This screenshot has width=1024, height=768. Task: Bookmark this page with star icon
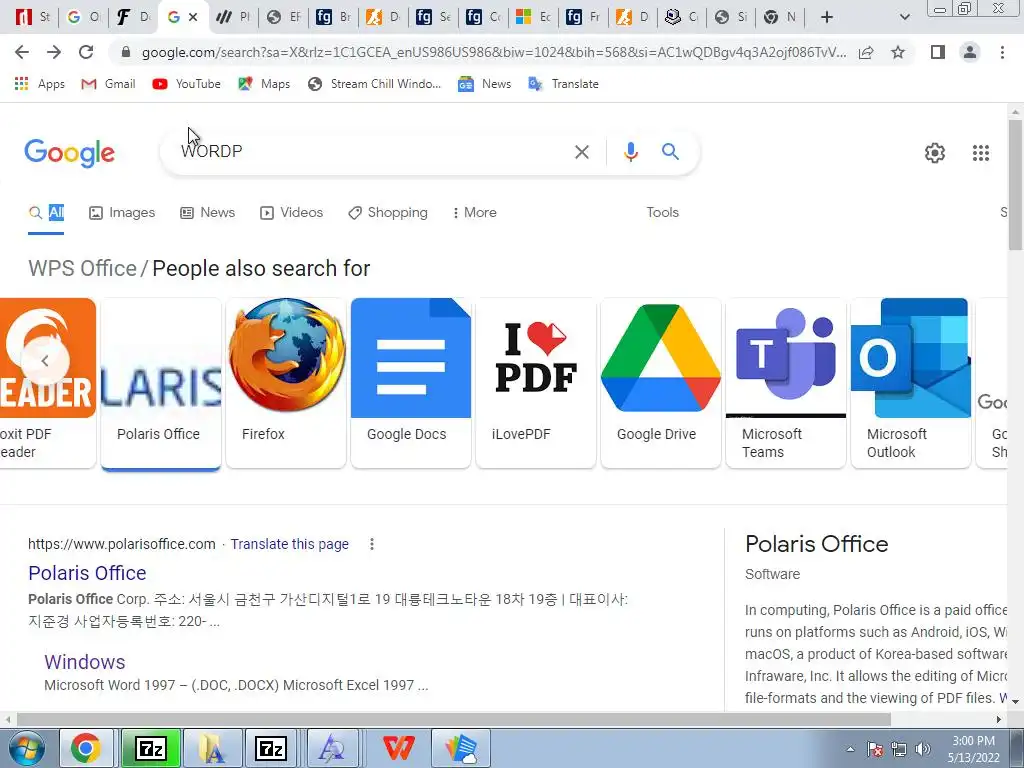tap(898, 52)
